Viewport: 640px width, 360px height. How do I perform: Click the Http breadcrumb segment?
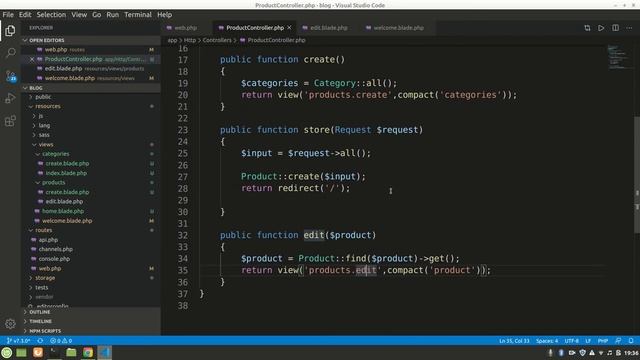(x=190, y=40)
